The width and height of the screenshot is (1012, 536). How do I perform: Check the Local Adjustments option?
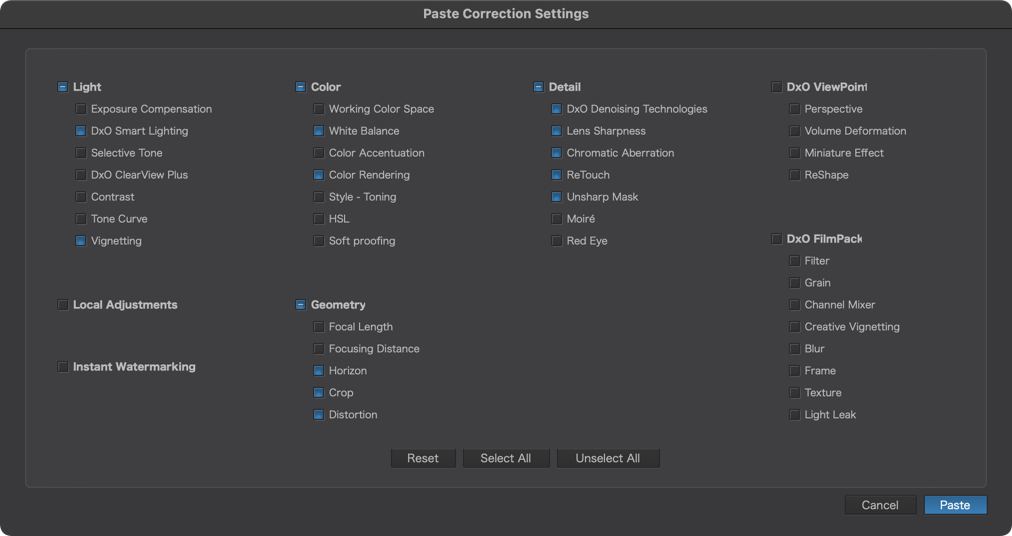[63, 305]
